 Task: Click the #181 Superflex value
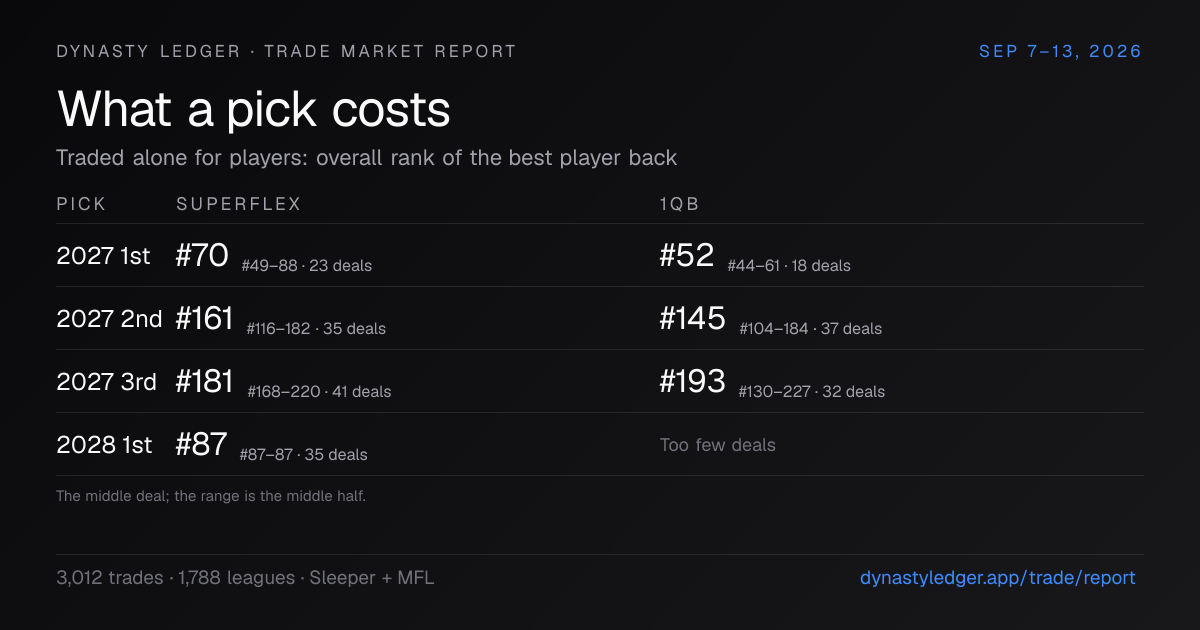pyautogui.click(x=205, y=381)
